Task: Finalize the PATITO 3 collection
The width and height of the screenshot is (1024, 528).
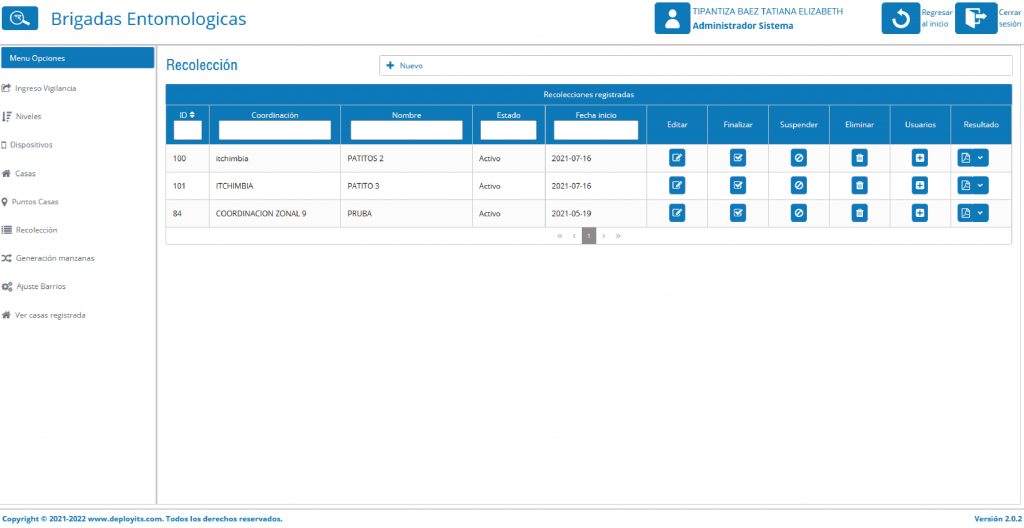Action: (738, 185)
